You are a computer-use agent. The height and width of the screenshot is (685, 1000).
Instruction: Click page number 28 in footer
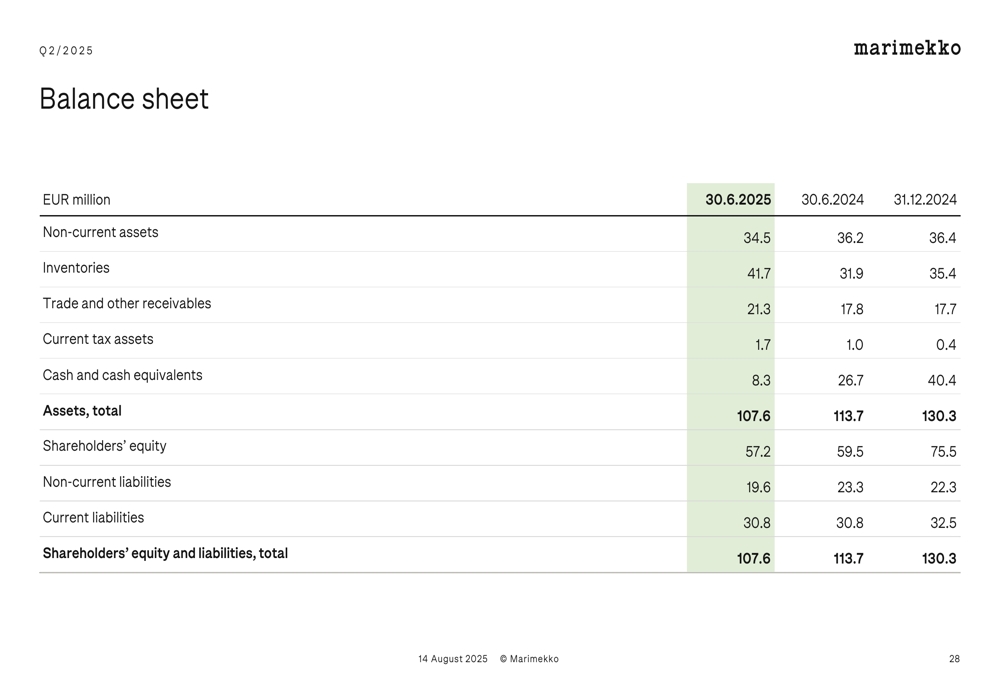coord(954,659)
